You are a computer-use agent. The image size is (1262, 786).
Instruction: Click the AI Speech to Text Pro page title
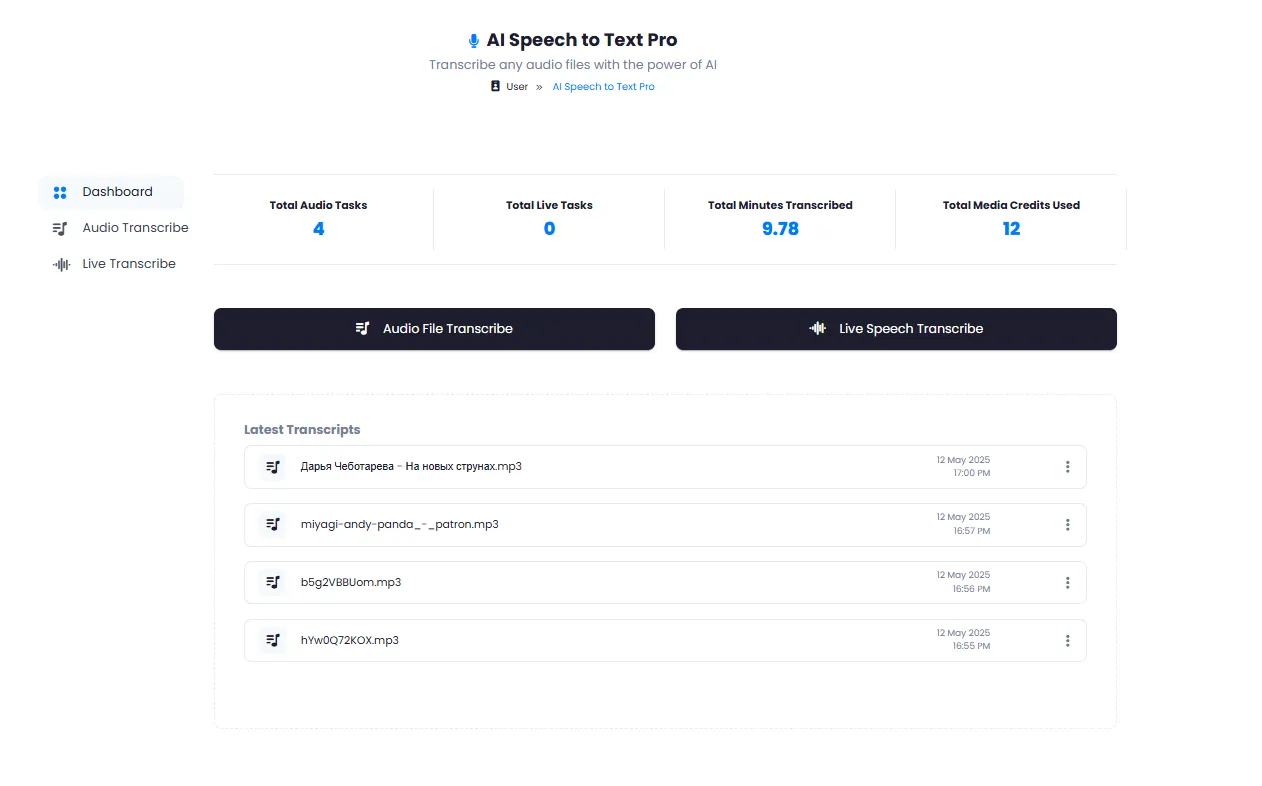[582, 41]
